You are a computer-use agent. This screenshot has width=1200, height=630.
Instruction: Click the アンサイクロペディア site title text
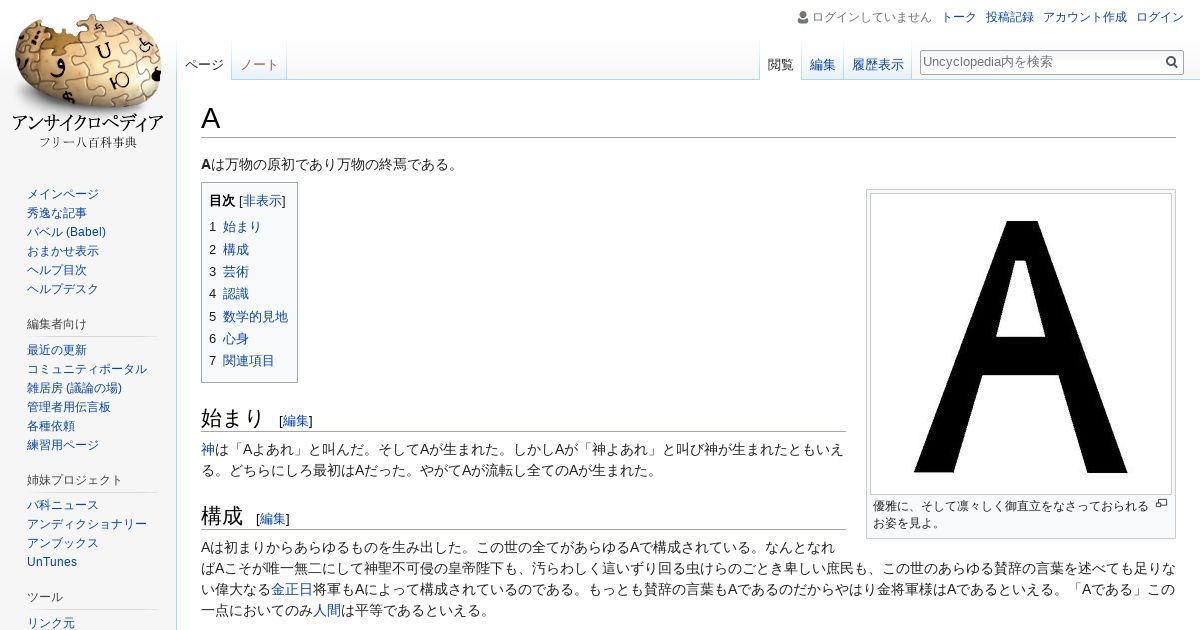(88, 123)
